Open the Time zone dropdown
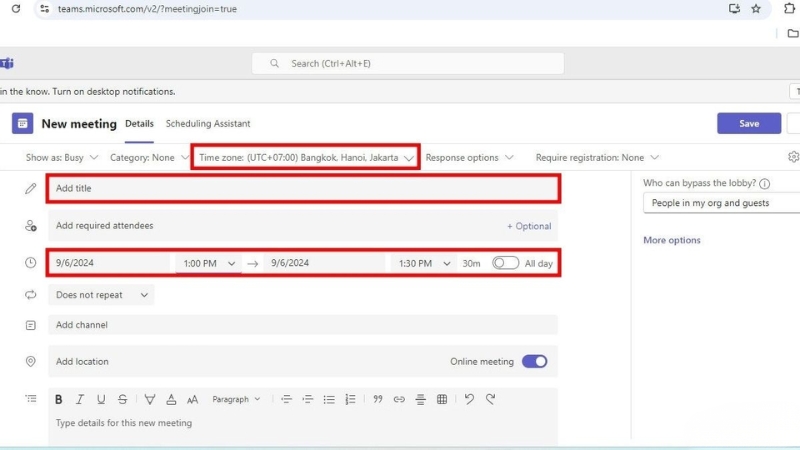Image resolution: width=800 pixels, height=450 pixels. [306, 157]
